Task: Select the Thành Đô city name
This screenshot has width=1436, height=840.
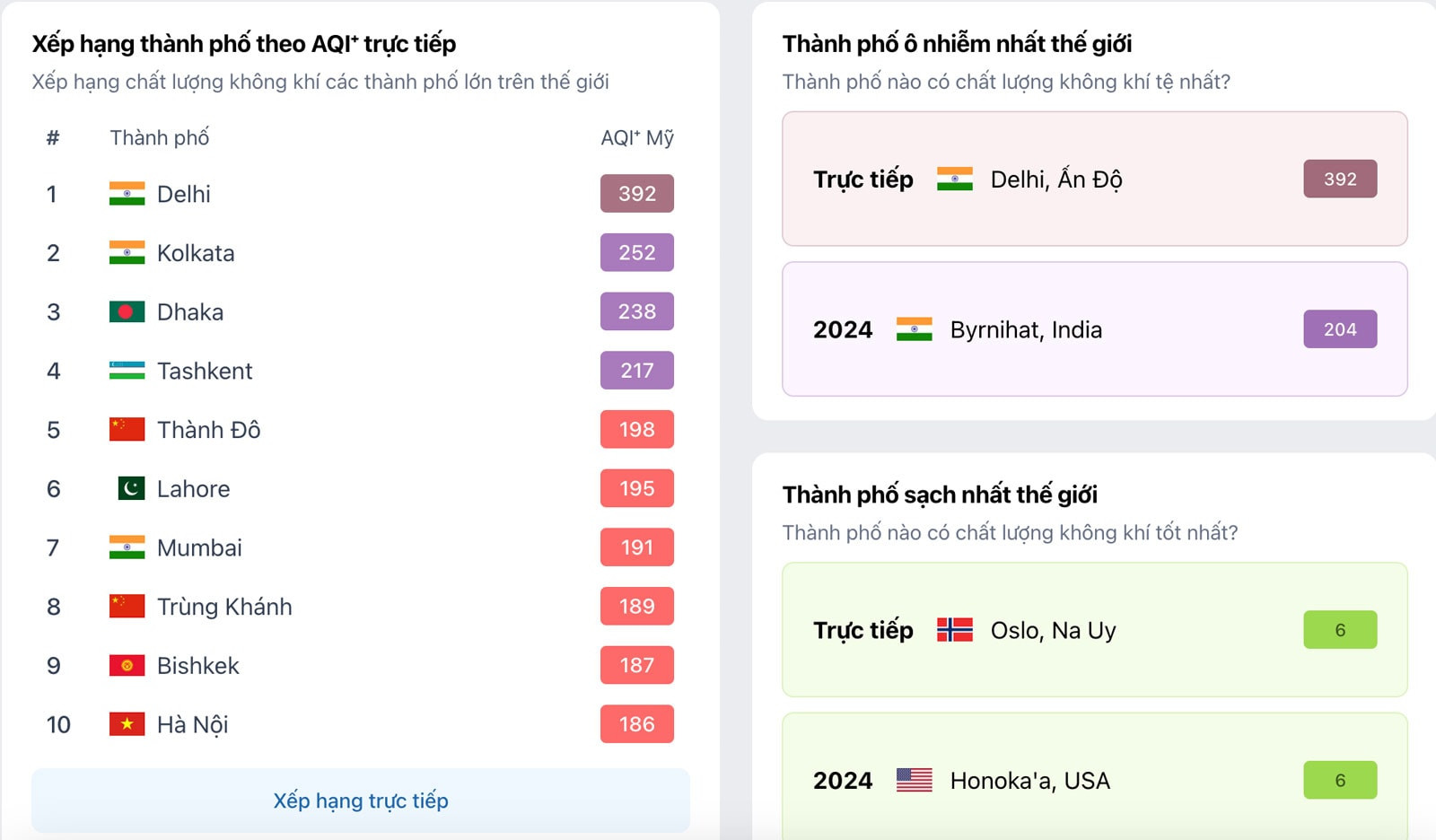Action: (208, 430)
